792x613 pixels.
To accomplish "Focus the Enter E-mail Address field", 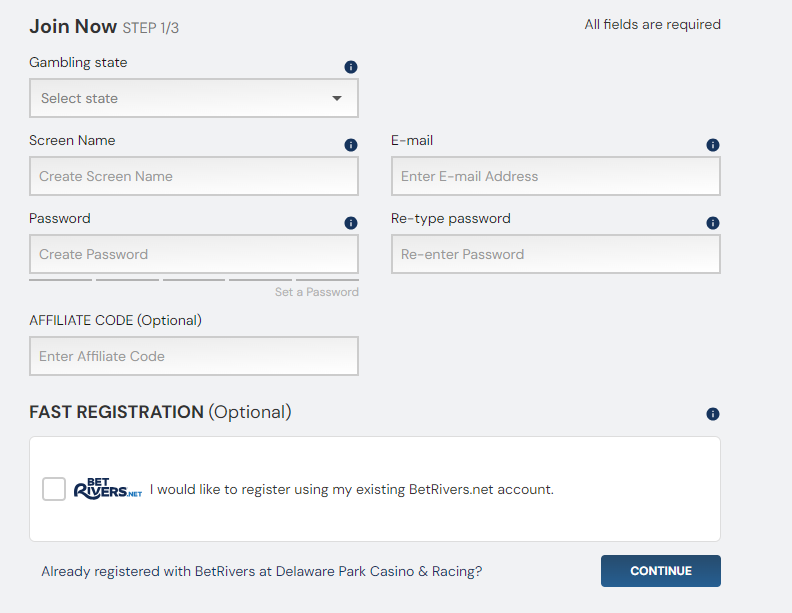I will tap(555, 176).
